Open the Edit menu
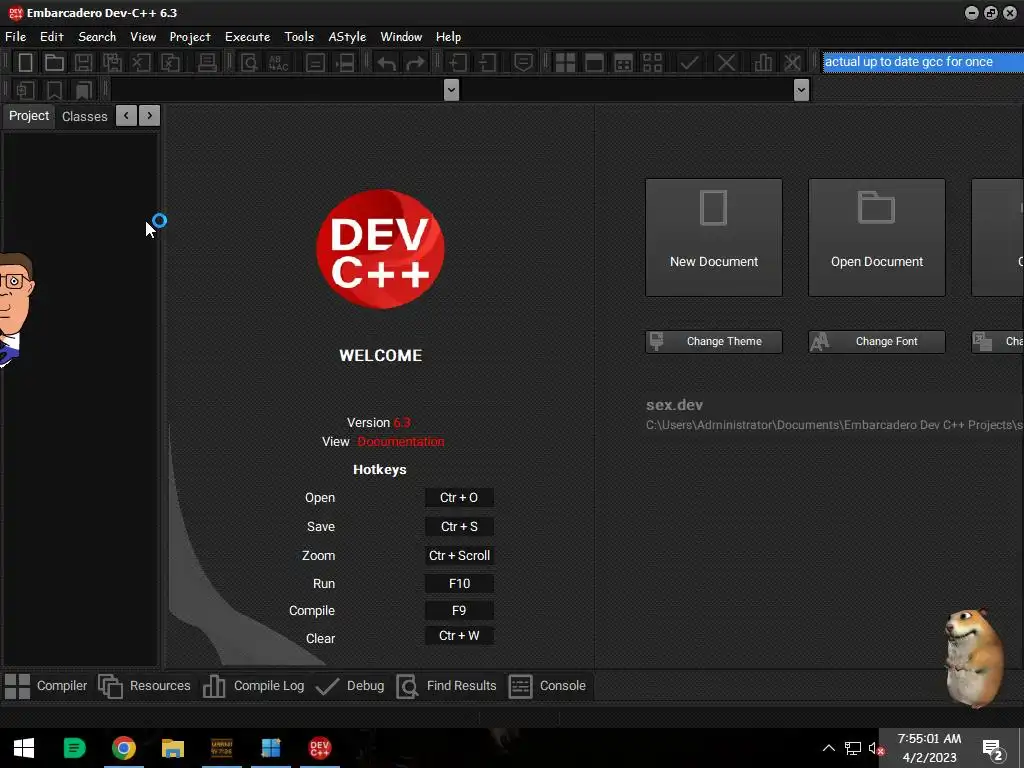 click(x=52, y=37)
